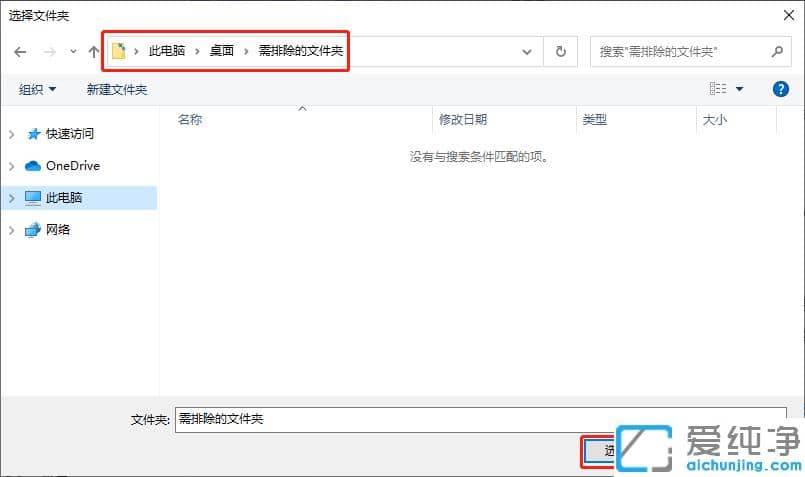Select OneDrive in the navigation pane

73,166
